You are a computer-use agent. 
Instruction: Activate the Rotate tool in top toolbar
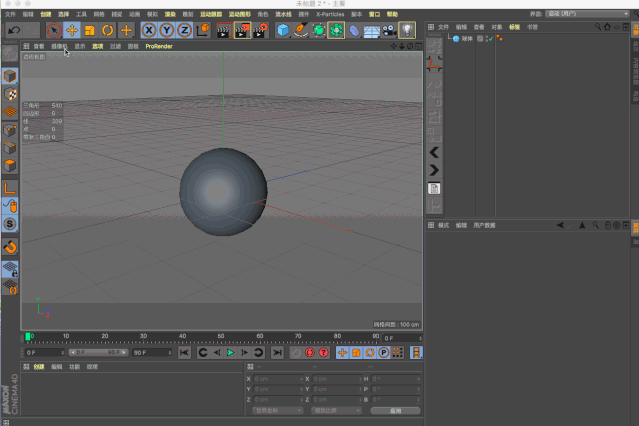(108, 30)
